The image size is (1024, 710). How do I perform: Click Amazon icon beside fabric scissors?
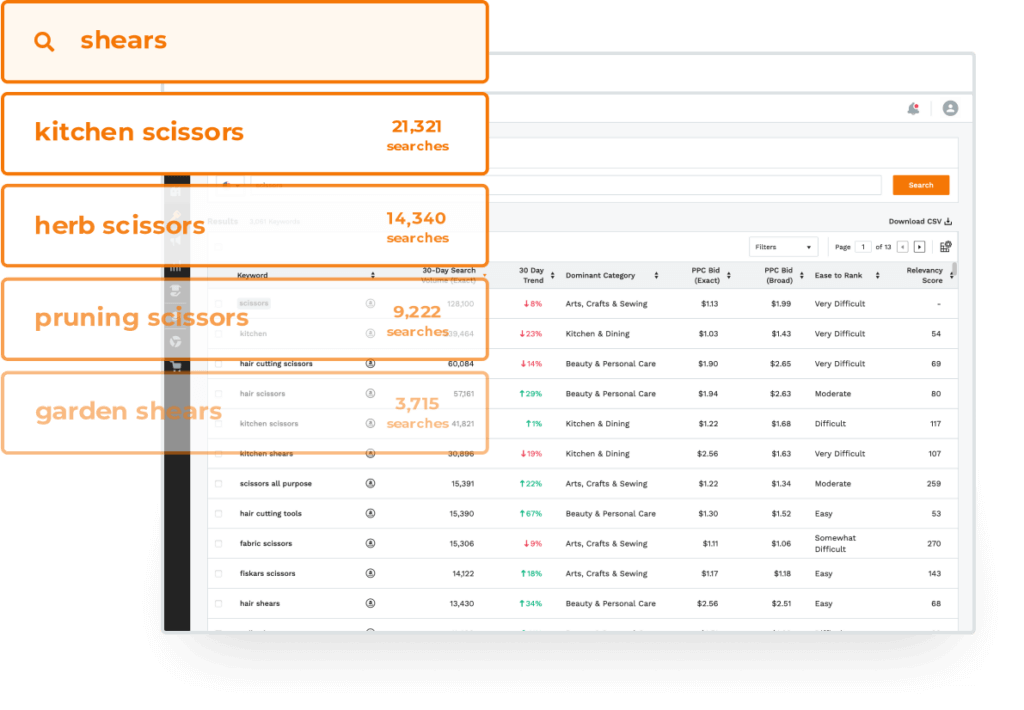pos(370,544)
